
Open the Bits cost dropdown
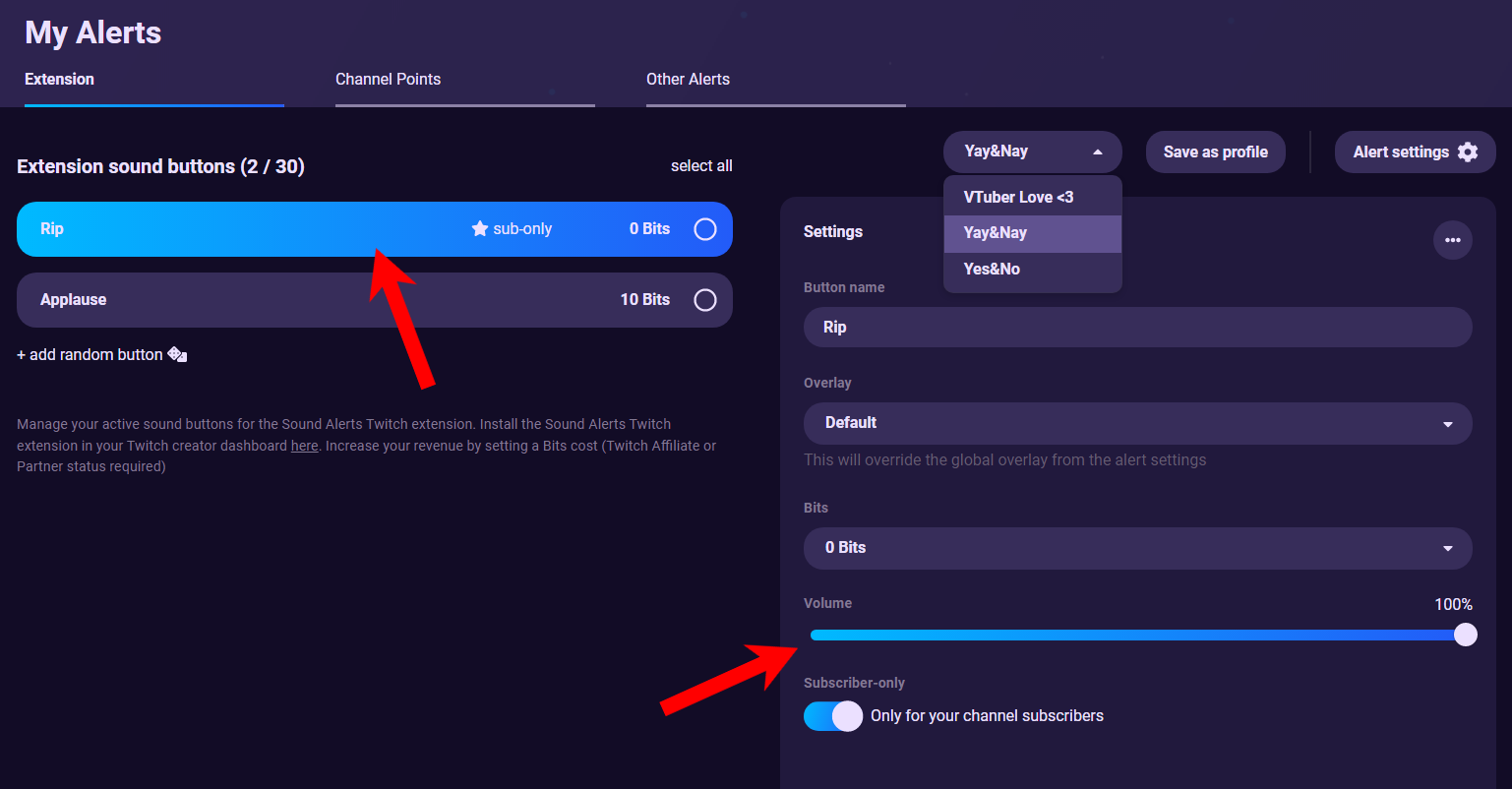[x=1137, y=548]
